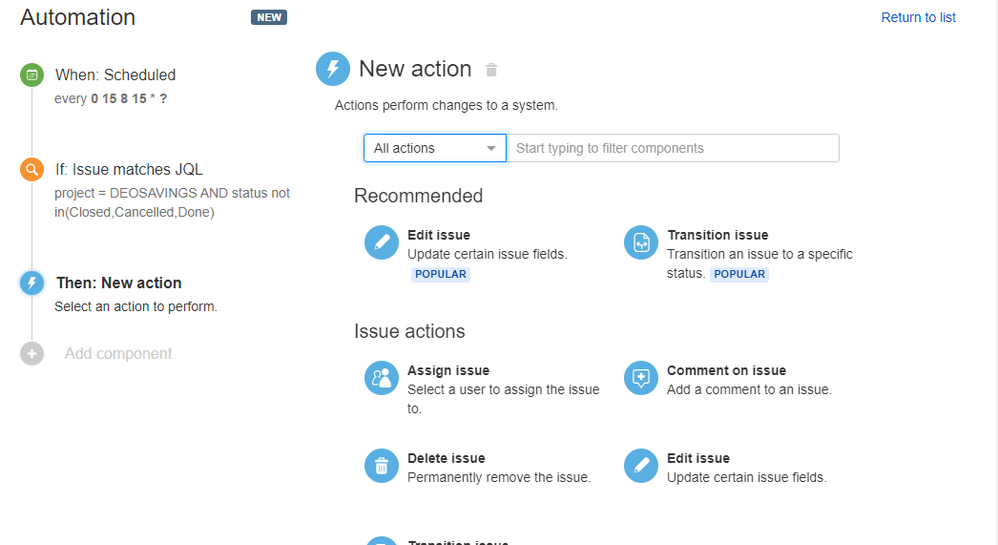Click the orange JQL condition search icon
Screen dimensions: 998x545
(x=32, y=169)
